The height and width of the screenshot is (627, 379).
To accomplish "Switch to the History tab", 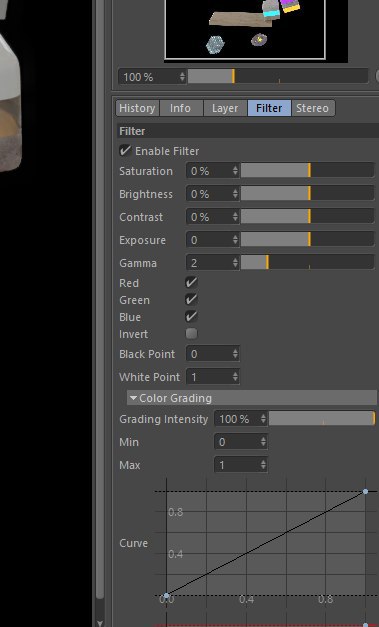I will [137, 108].
